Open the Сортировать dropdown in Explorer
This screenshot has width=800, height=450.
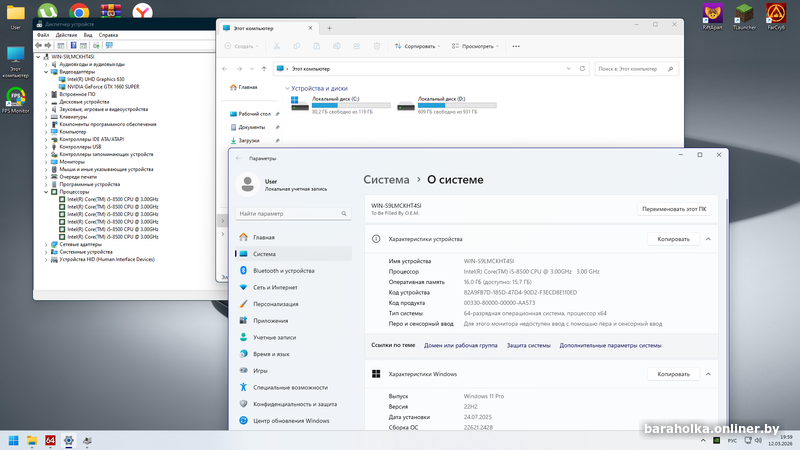(x=420, y=46)
